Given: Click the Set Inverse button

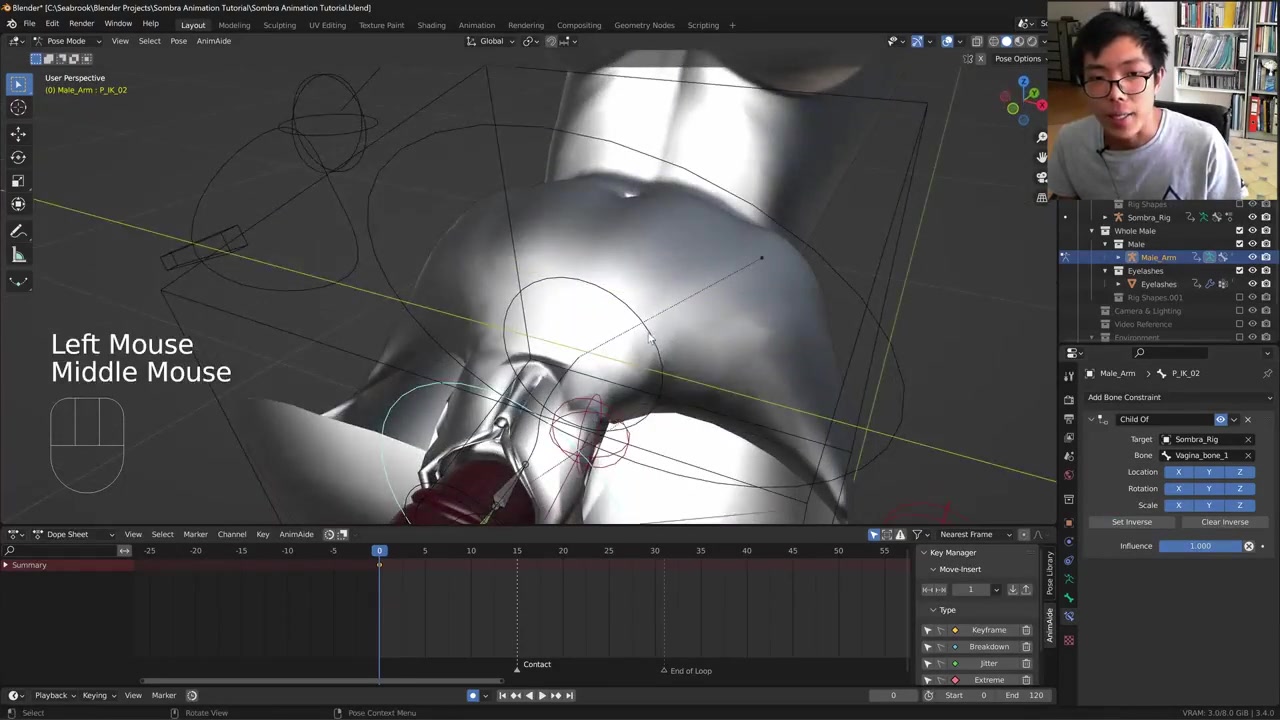Looking at the screenshot, I should (1131, 522).
